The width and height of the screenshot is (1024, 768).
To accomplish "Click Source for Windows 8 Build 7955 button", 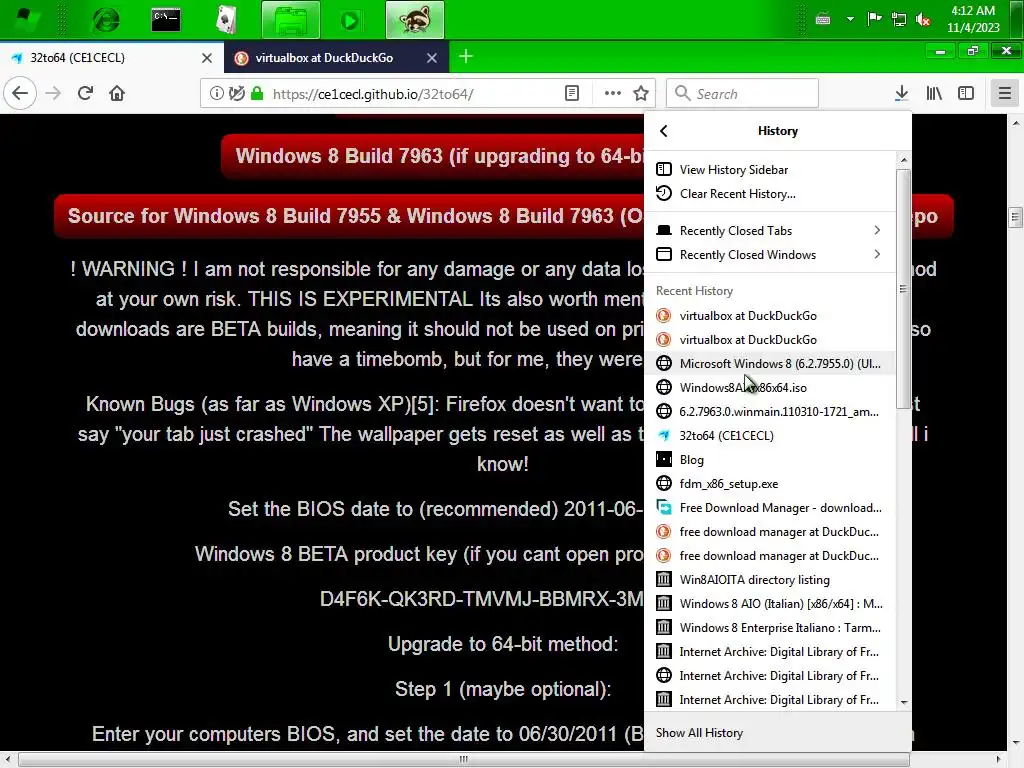I will pos(349,216).
